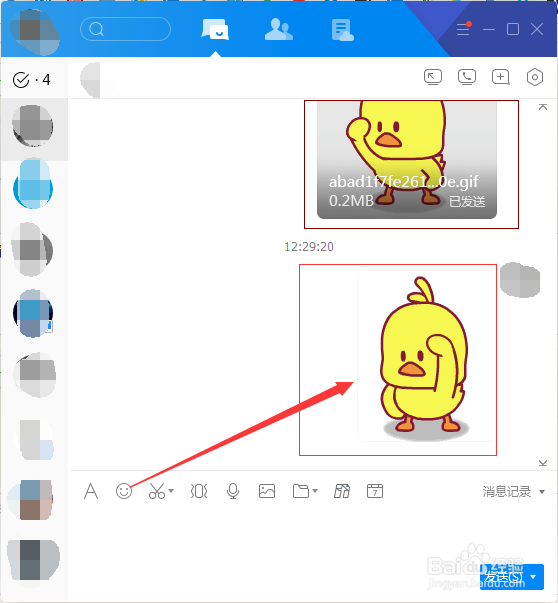Open the music sharing icon
558x603 pixels.
pyautogui.click(x=342, y=491)
